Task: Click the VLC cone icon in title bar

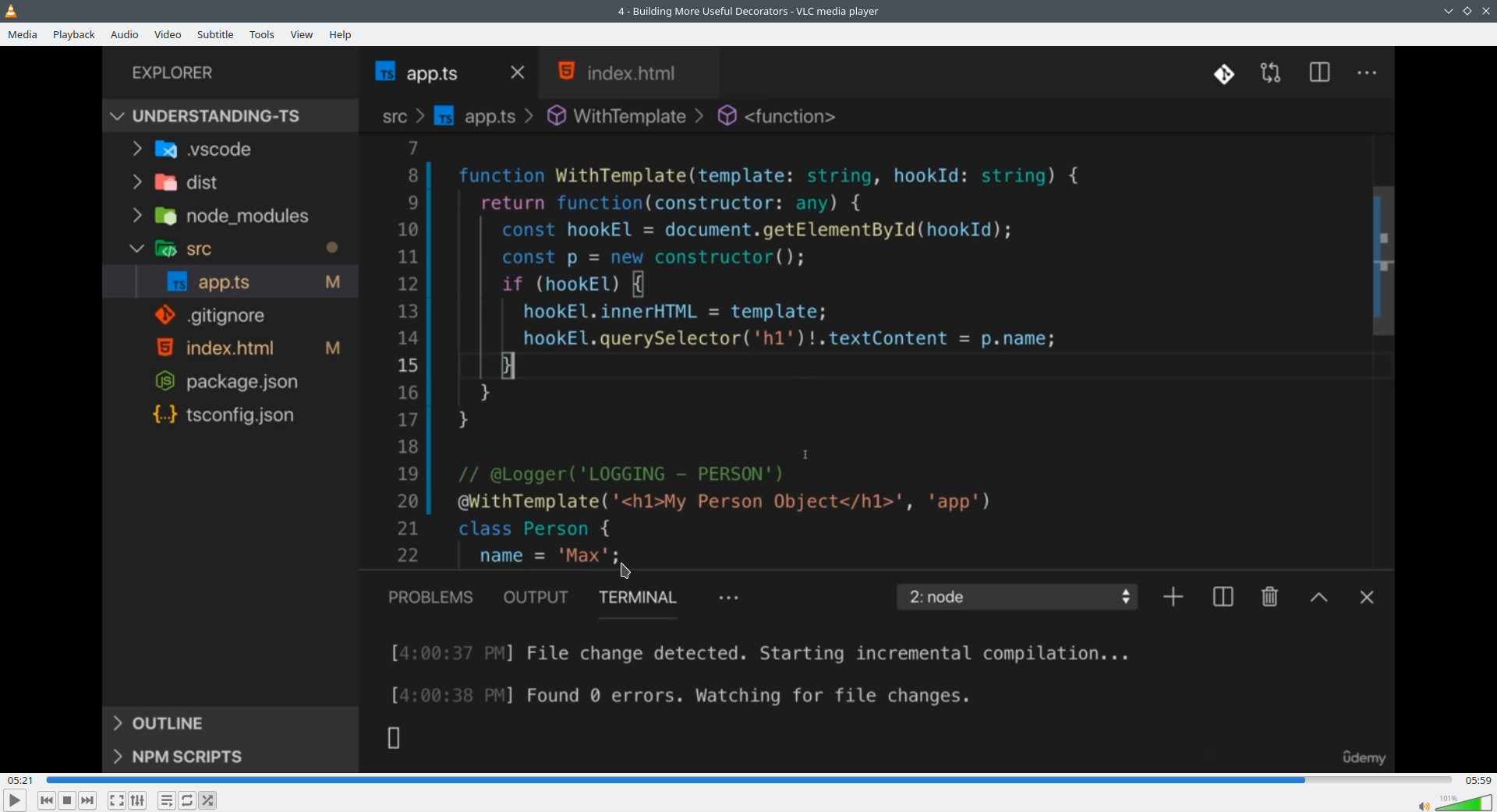Action: pyautogui.click(x=11, y=11)
